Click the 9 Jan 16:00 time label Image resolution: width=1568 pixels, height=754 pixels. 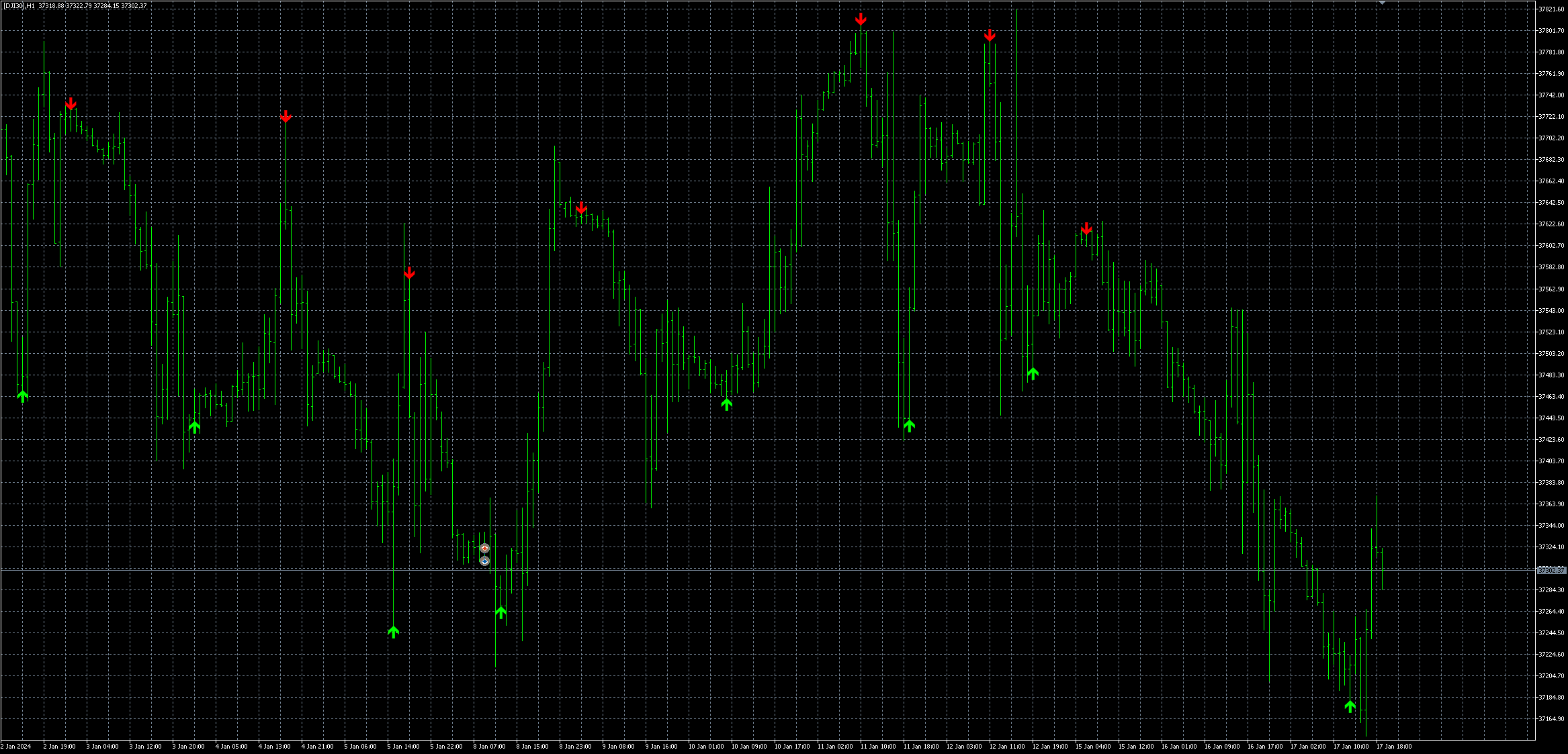click(x=662, y=747)
